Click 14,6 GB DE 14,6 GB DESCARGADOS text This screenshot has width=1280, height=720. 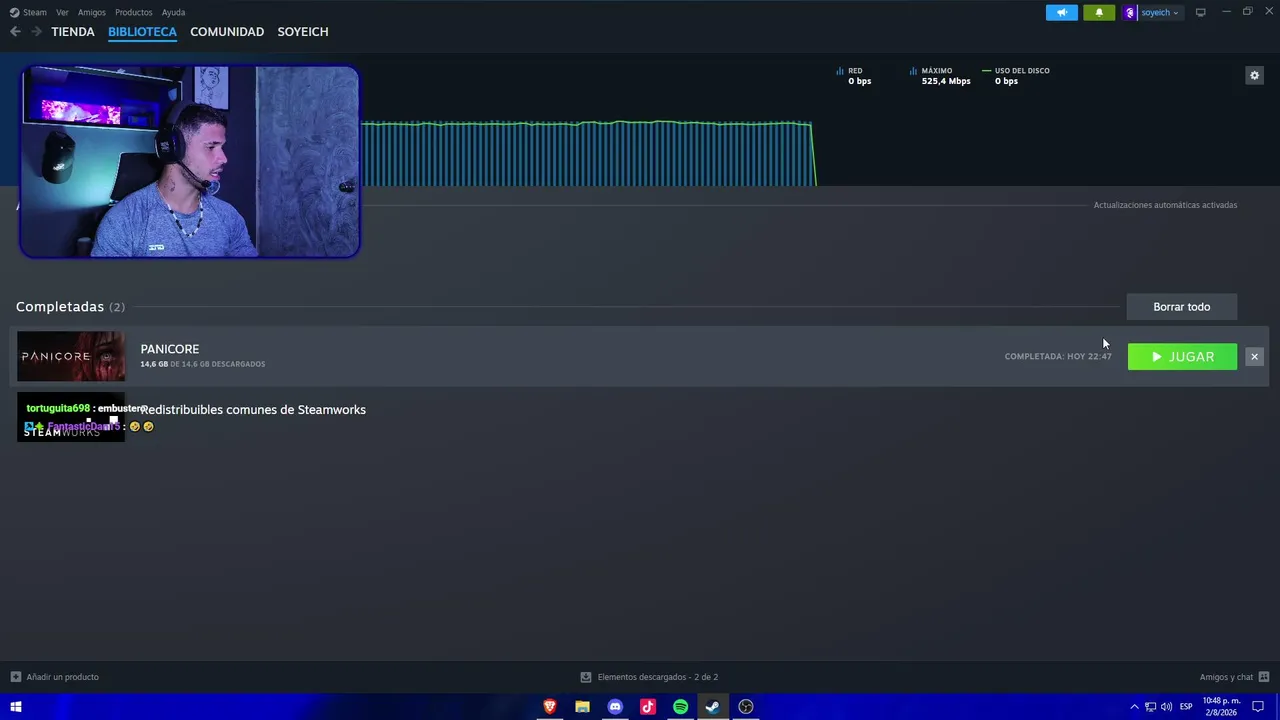(203, 364)
